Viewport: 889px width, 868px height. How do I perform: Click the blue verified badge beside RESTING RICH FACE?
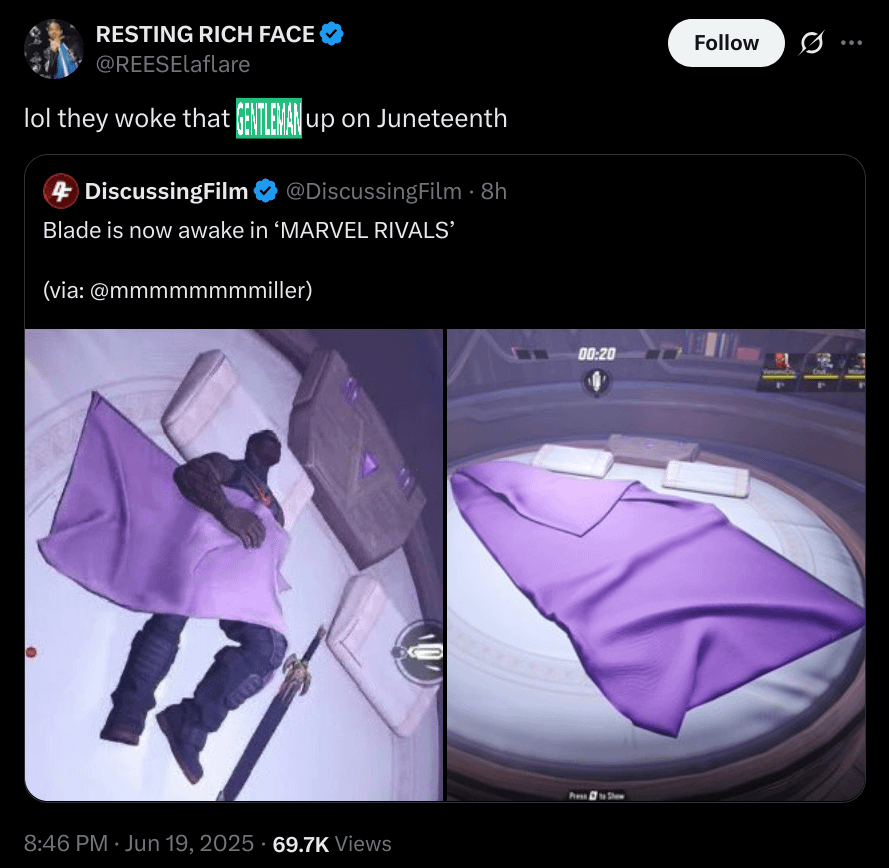pos(332,34)
